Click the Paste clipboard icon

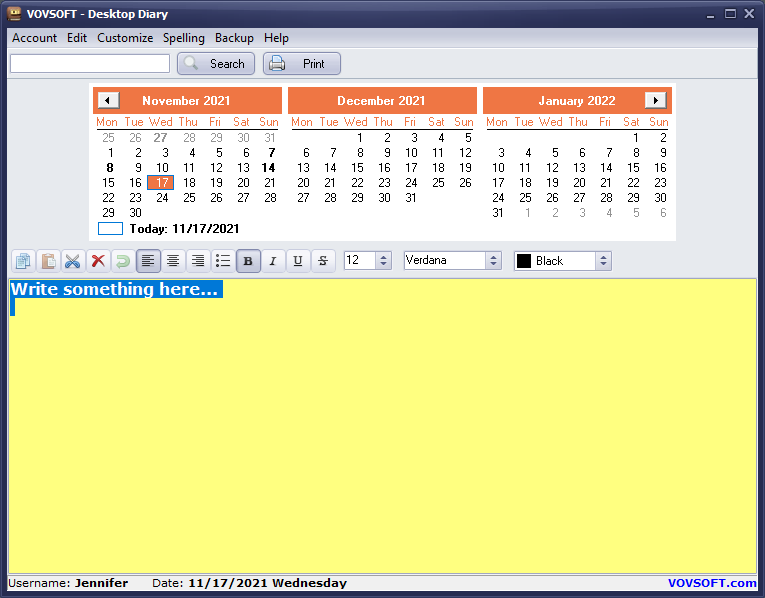(x=48, y=261)
